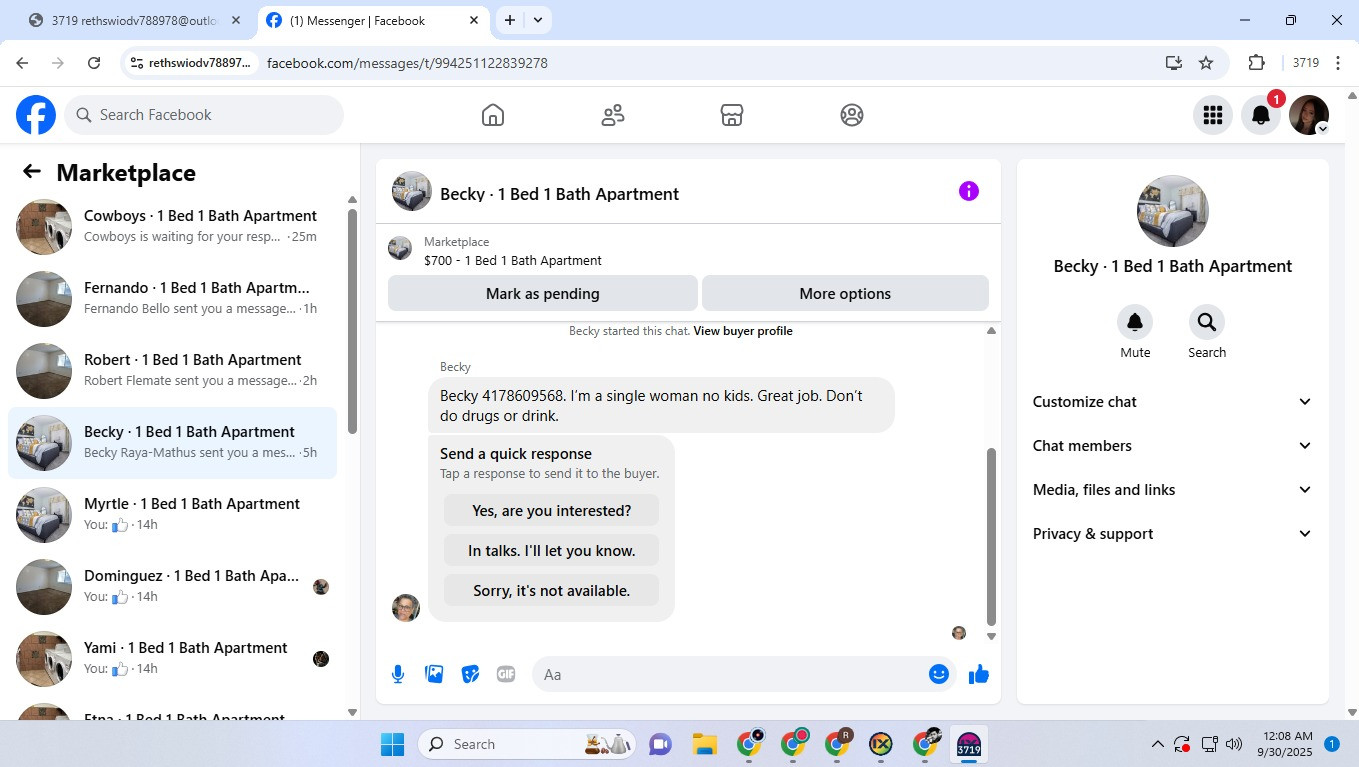Open the notifications bell
Viewport: 1359px width, 767px height.
point(1261,115)
